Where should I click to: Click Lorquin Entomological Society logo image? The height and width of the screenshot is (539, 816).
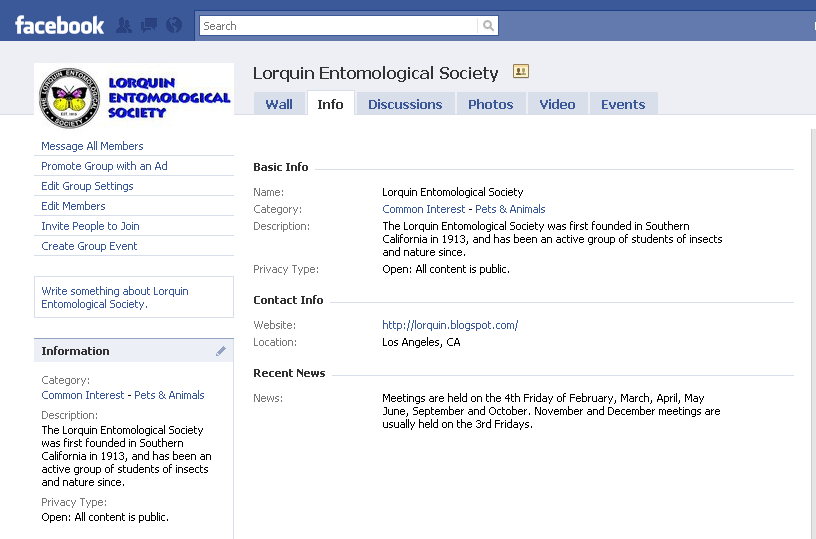click(x=134, y=97)
